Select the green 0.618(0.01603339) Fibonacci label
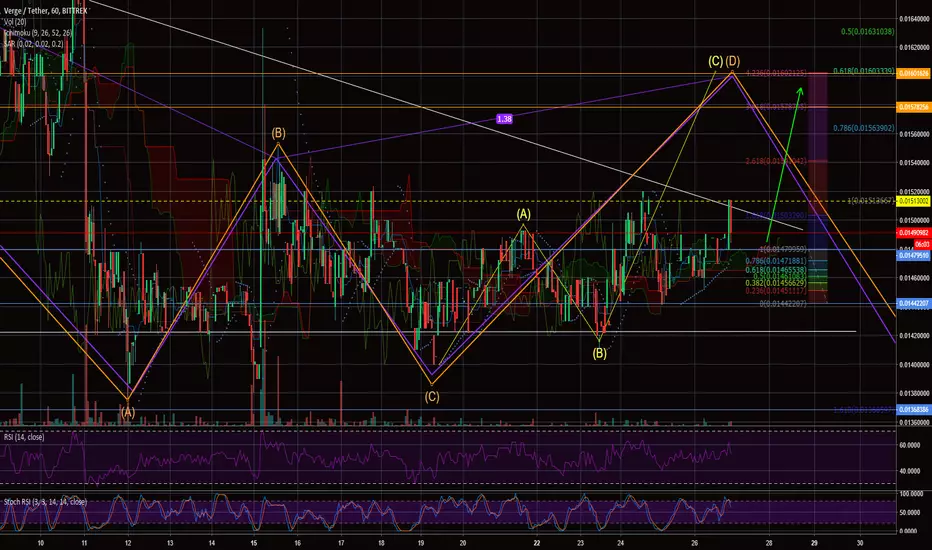Image resolution: width=932 pixels, height=550 pixels. 863,71
